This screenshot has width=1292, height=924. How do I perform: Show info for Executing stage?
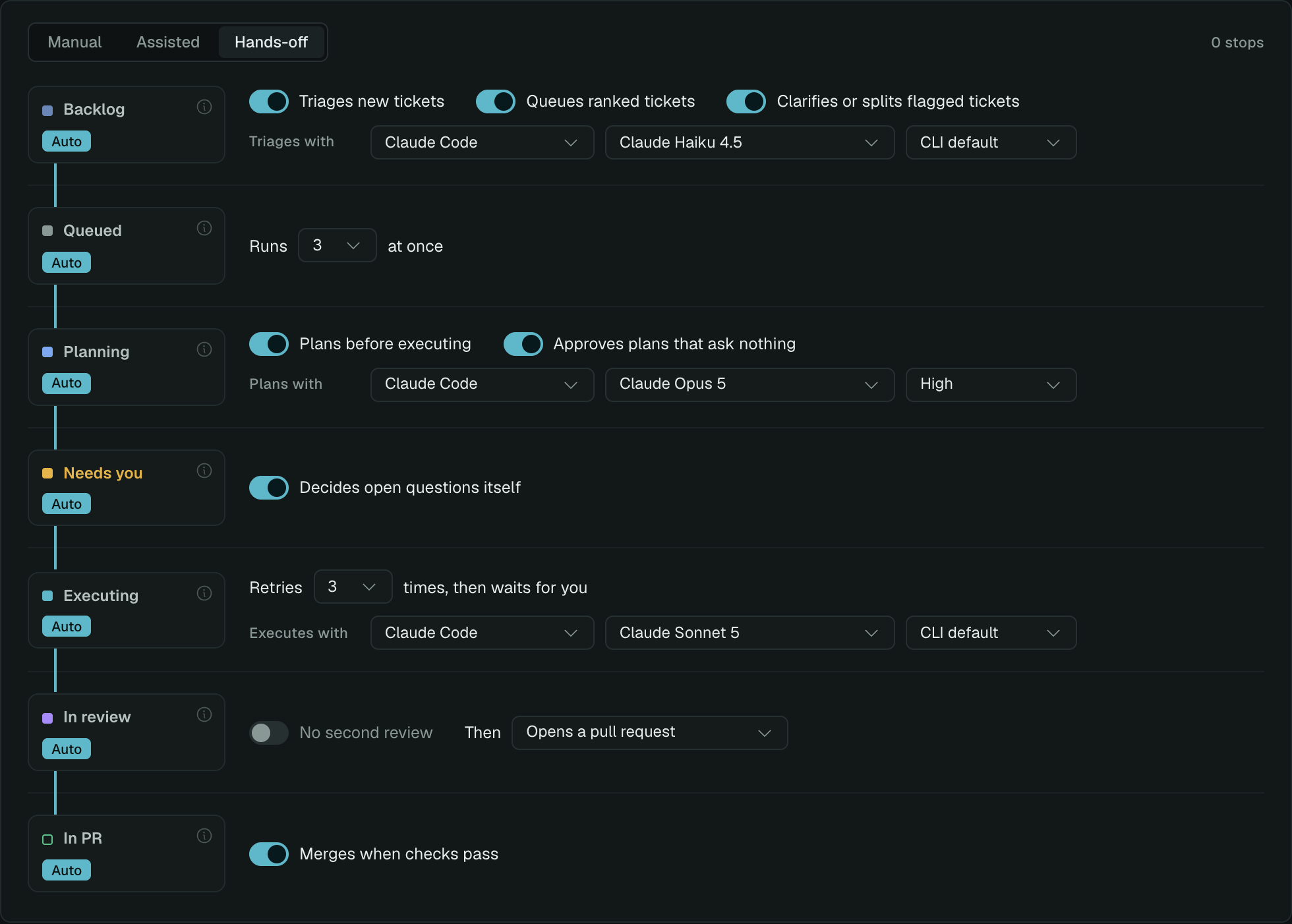[204, 593]
